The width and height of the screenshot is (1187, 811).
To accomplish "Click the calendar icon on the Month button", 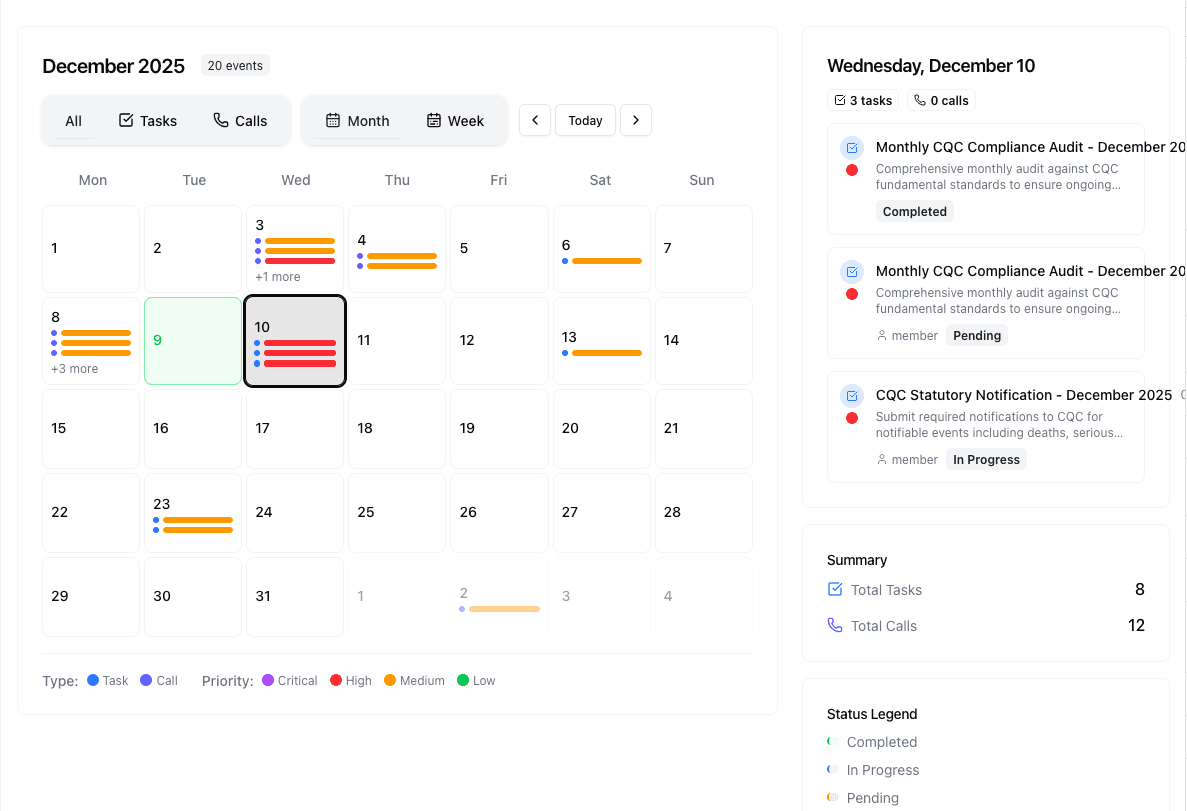I will 332,120.
